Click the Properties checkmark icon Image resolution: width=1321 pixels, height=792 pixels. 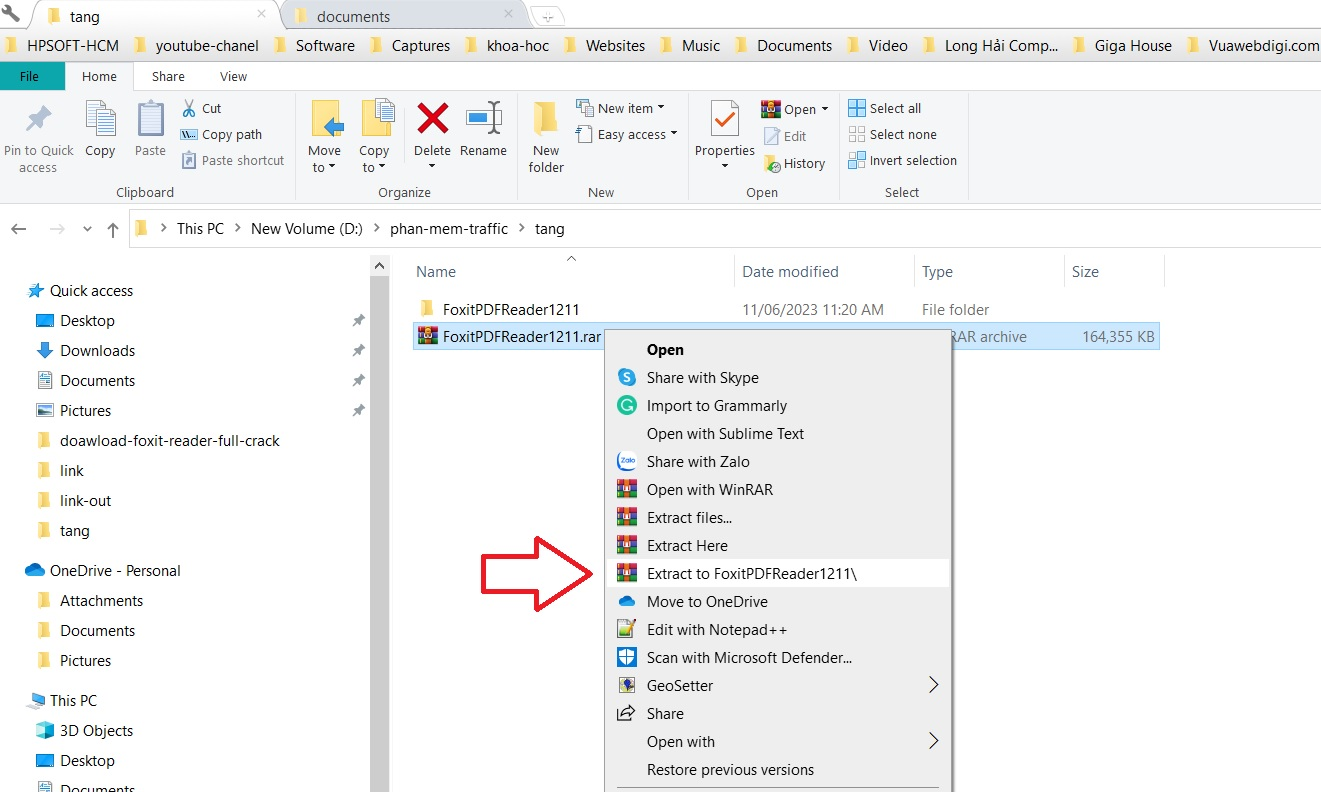[x=724, y=119]
